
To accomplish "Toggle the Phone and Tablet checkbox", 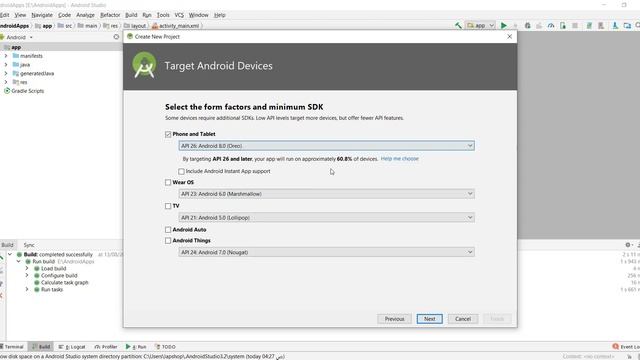I will 168,134.
